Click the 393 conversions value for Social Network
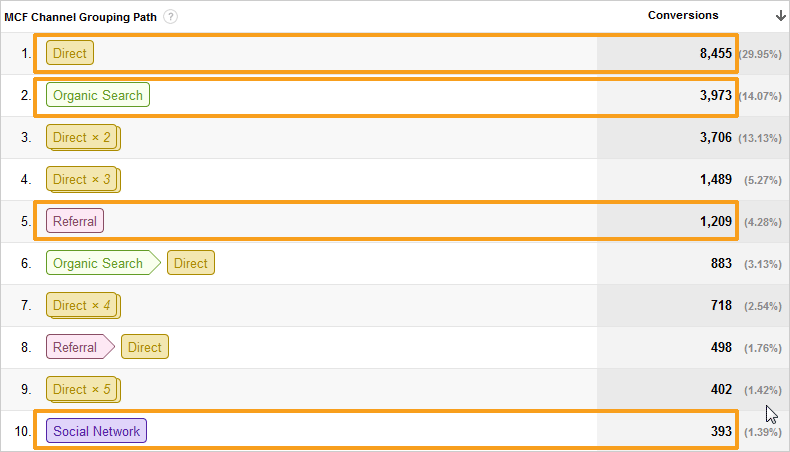This screenshot has height=452, width=790. pos(721,431)
